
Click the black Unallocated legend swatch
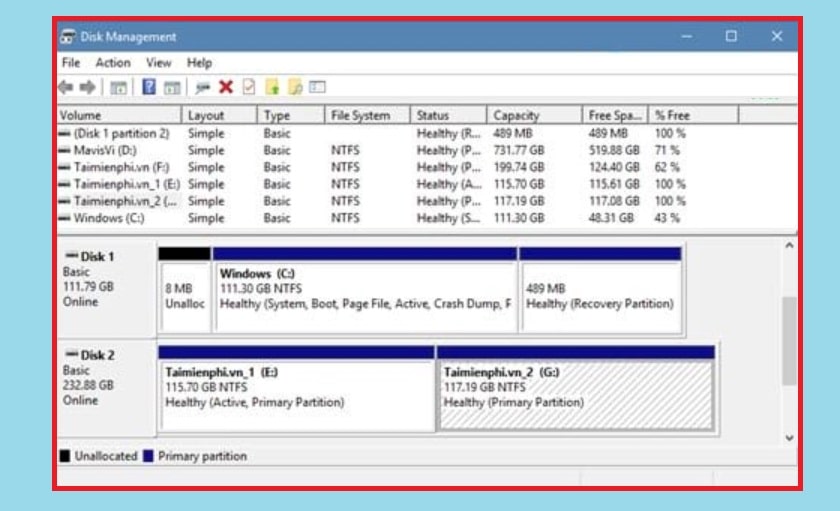[65, 456]
